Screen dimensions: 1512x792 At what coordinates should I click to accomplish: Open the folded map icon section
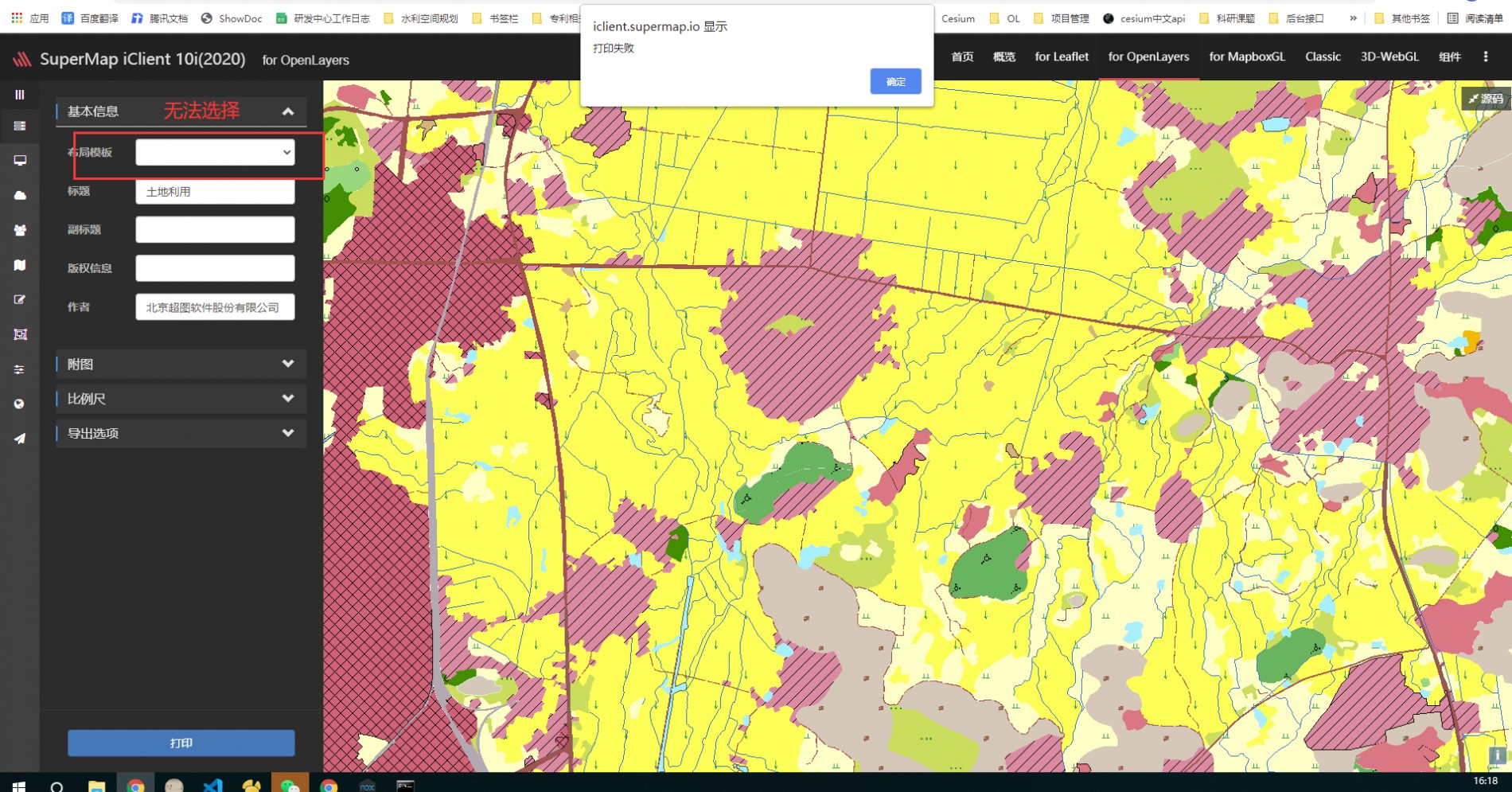pos(20,265)
